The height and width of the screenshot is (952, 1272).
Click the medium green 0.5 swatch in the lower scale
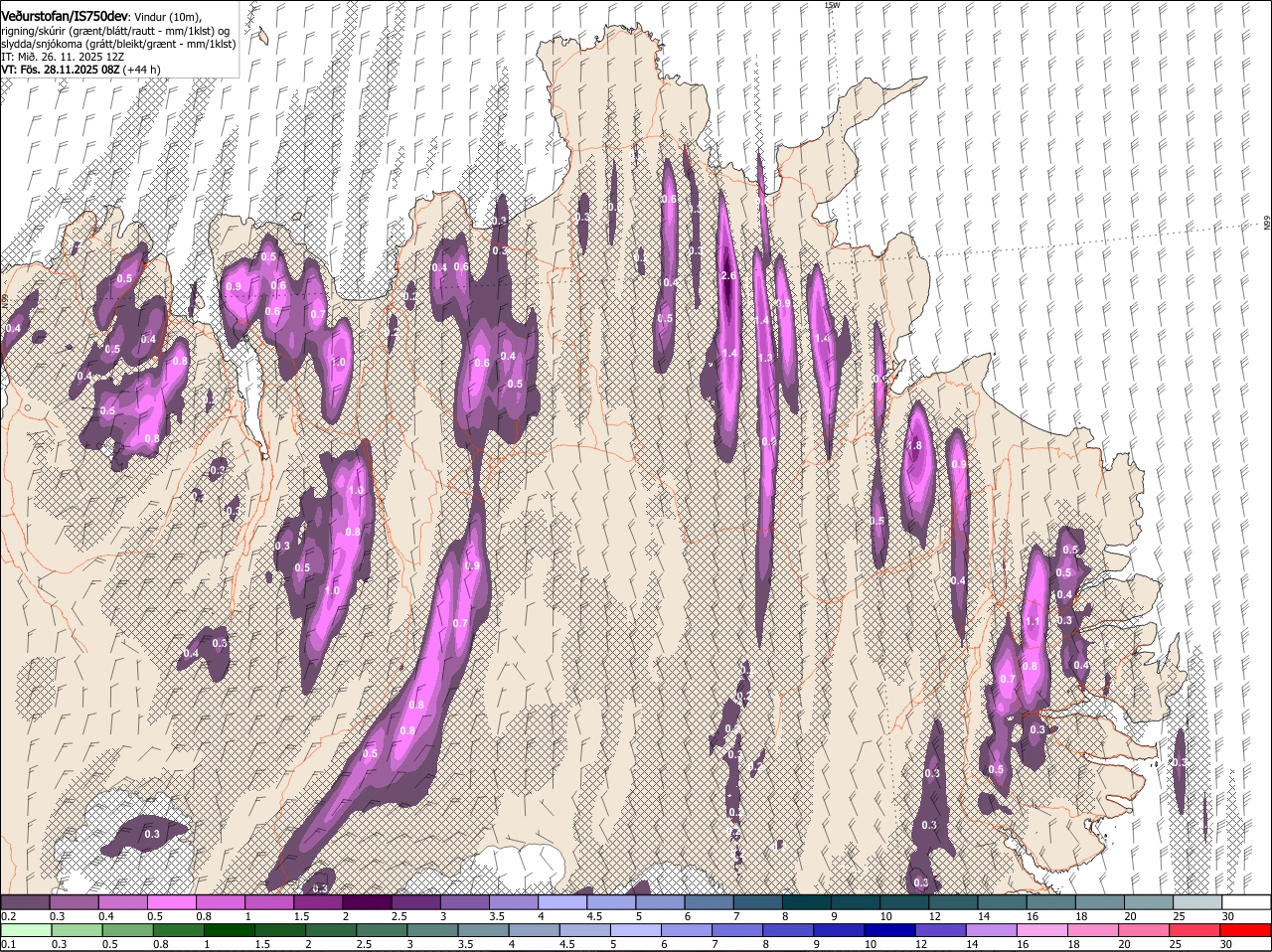(128, 931)
